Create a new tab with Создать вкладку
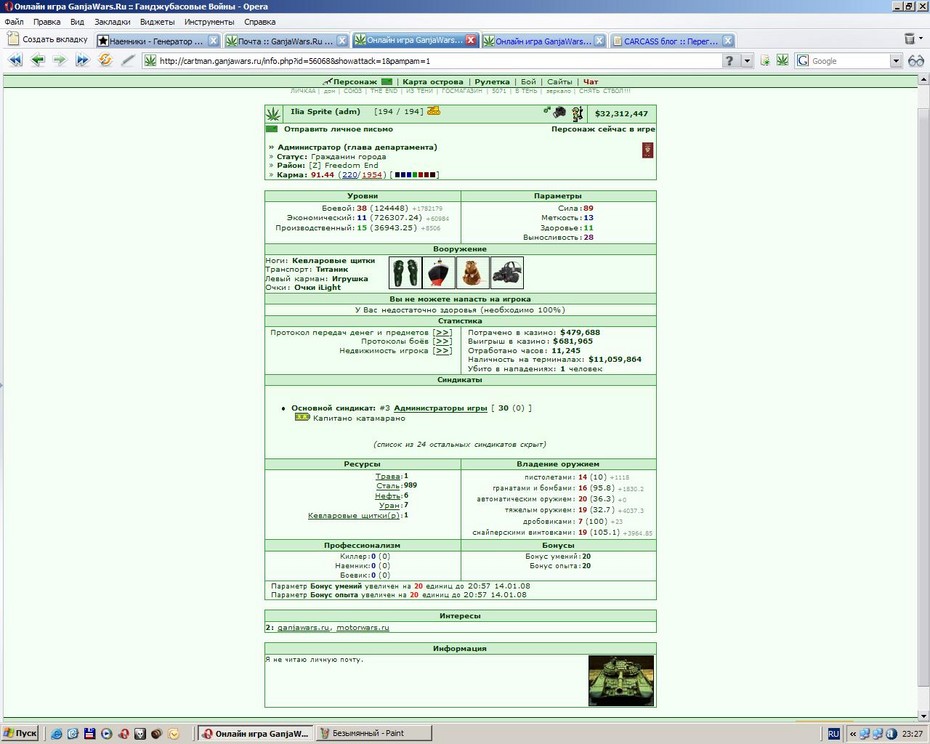930x744 pixels. (x=47, y=40)
